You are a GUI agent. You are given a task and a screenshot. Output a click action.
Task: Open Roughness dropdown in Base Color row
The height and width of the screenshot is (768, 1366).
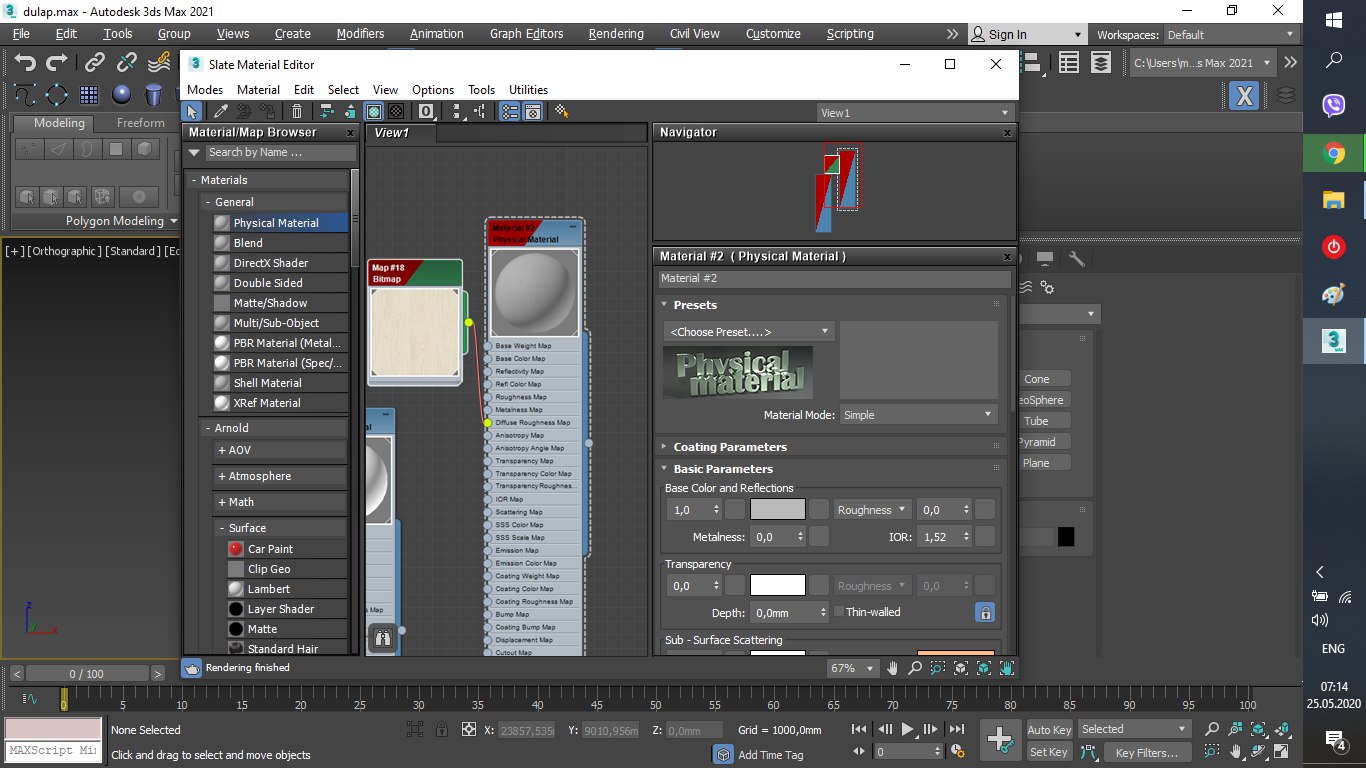pyautogui.click(x=873, y=510)
